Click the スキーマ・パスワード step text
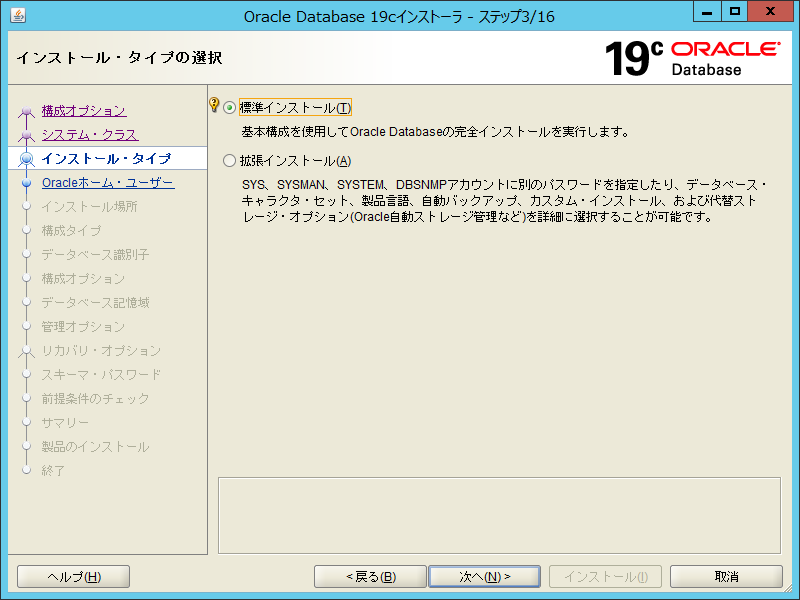The width and height of the screenshot is (800, 600). (102, 374)
